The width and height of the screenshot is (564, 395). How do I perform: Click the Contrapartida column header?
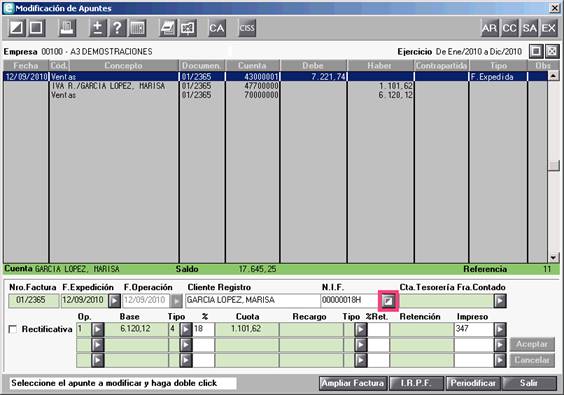pyautogui.click(x=441, y=65)
